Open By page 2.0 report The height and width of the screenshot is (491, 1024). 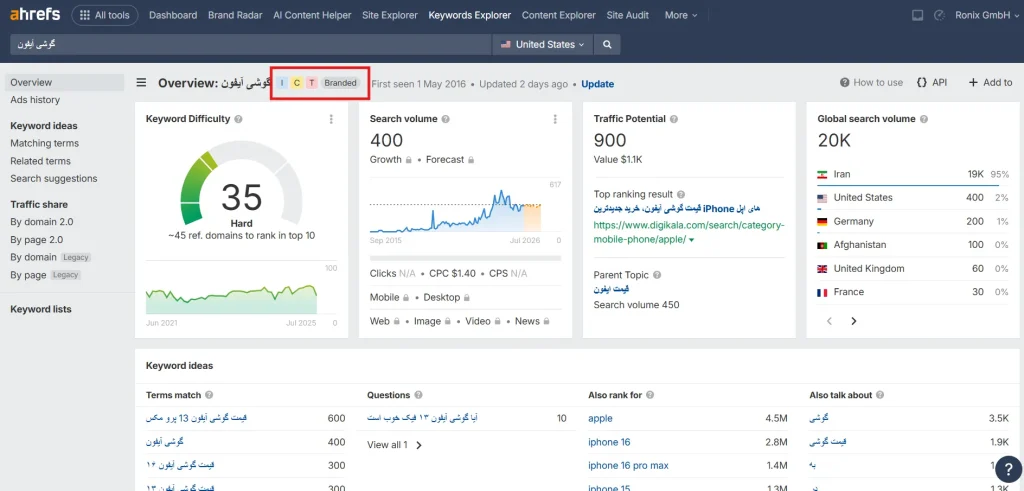click(37, 240)
